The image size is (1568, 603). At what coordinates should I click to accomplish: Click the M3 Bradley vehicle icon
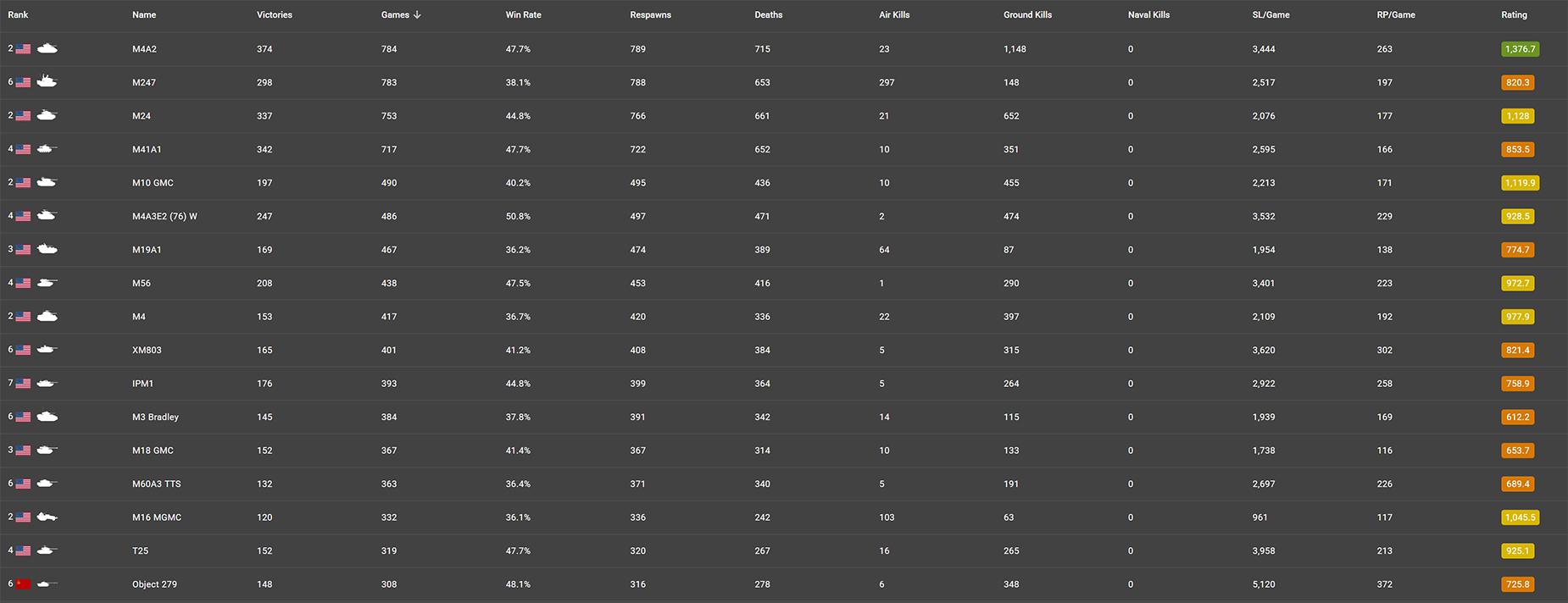pos(47,417)
